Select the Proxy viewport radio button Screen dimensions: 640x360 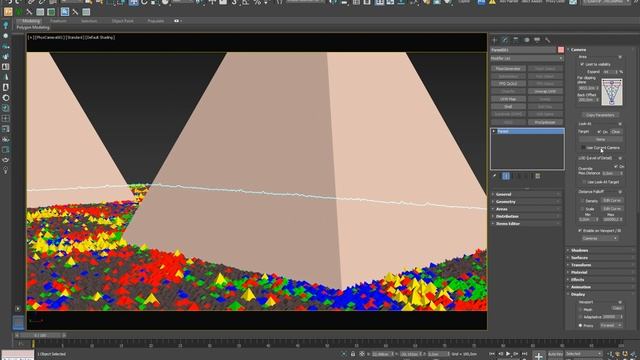pyautogui.click(x=580, y=325)
